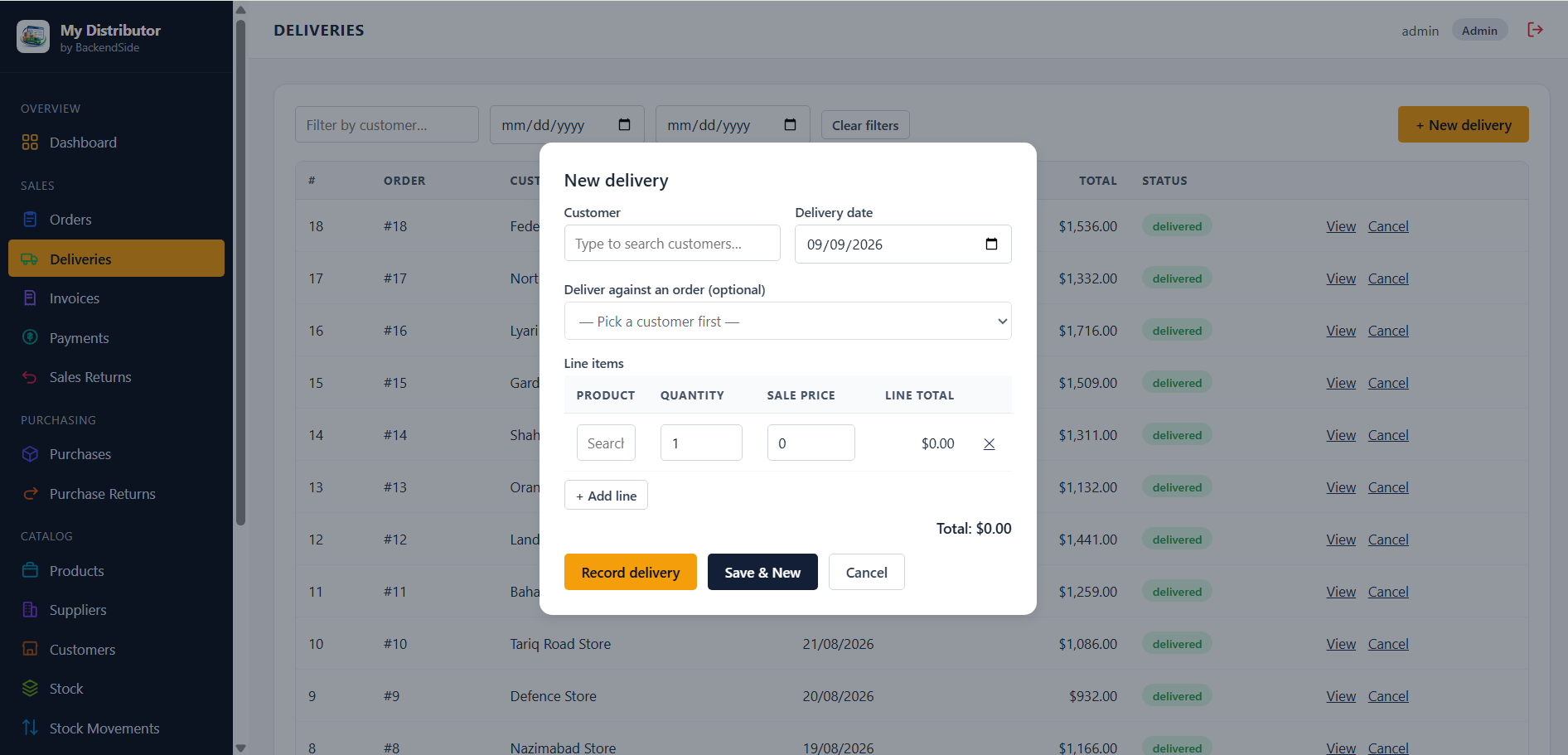
Task: Click the Quantity input field
Action: coord(701,443)
